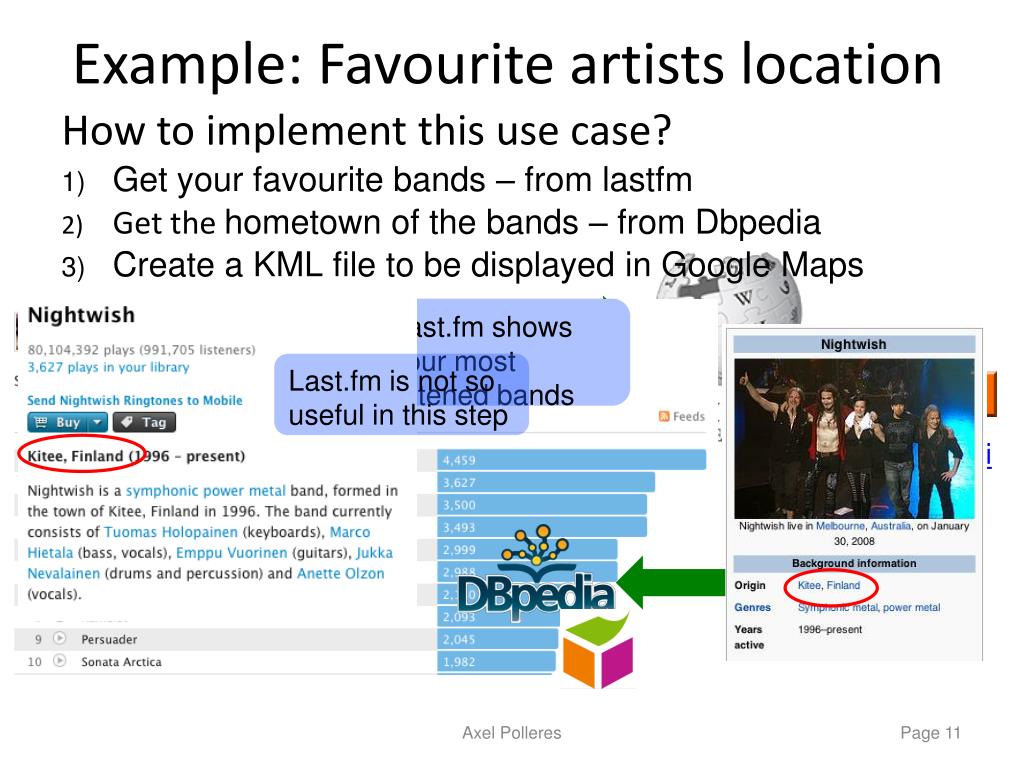Open the Emppu Vuorinen link
The image size is (1024, 768).
point(231,553)
